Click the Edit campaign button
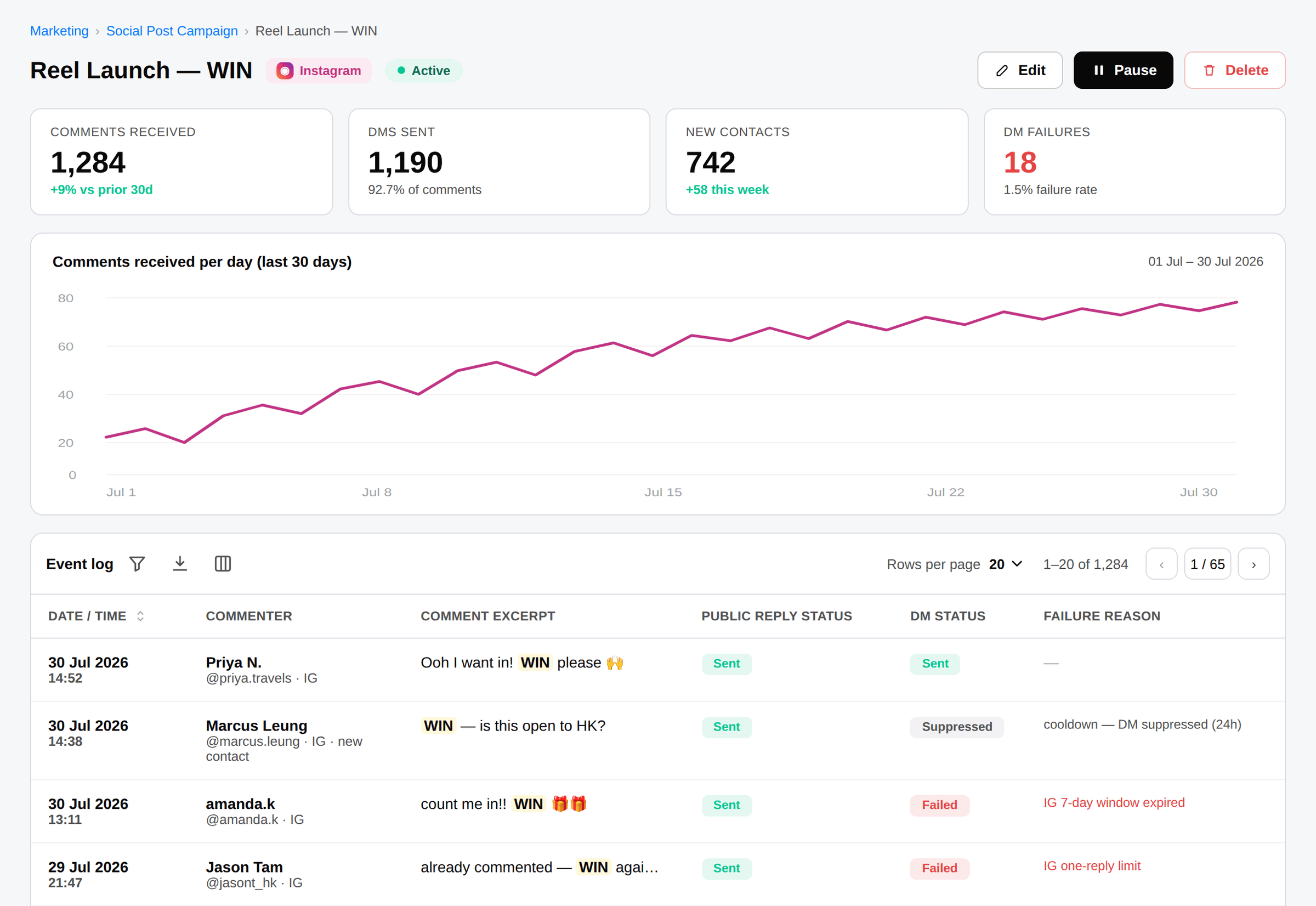 coord(1020,70)
